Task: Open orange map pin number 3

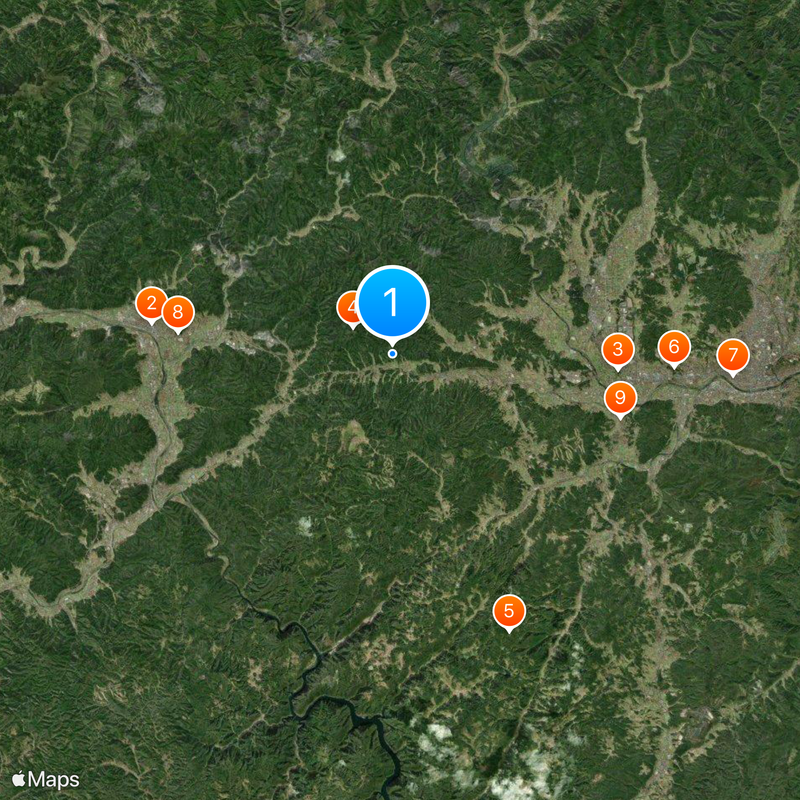Action: (618, 350)
